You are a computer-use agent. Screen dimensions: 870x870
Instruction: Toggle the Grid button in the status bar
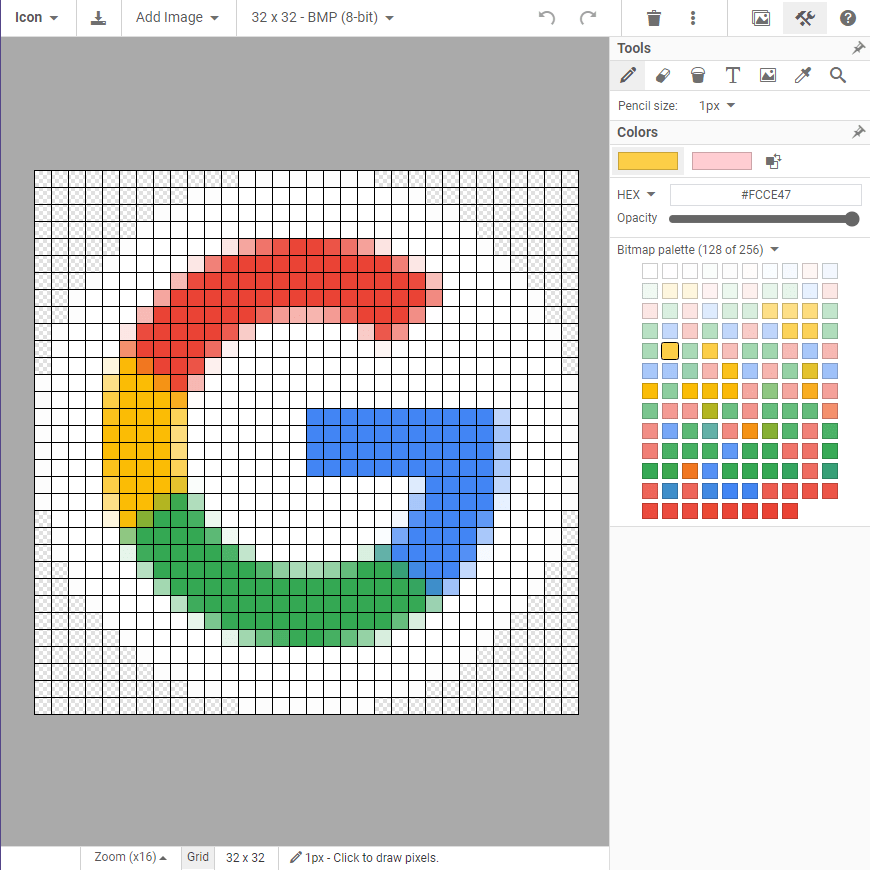tap(198, 857)
